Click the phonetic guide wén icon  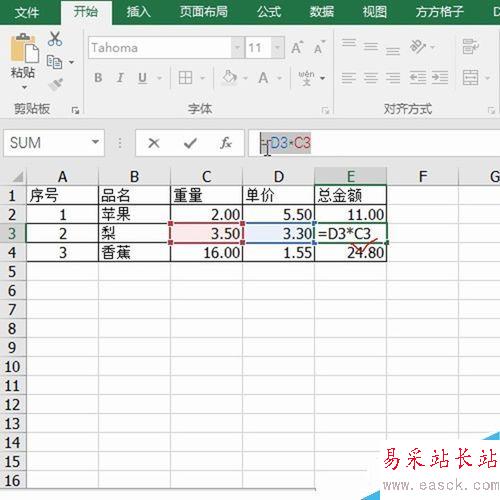(x=306, y=78)
